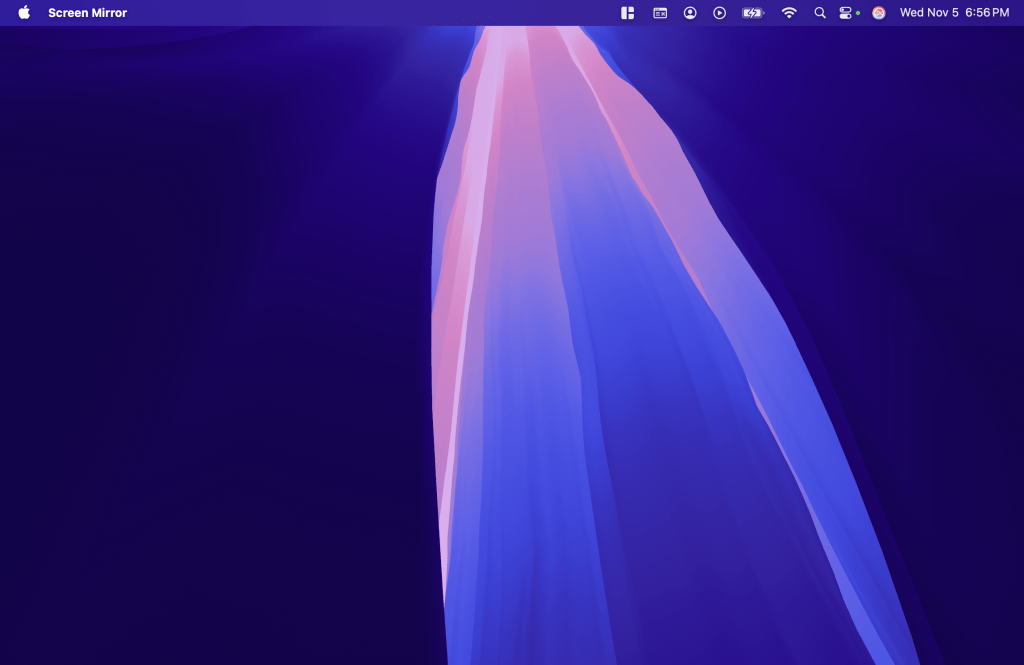Click the colorful Siri icon
1024x665 pixels.
point(878,13)
